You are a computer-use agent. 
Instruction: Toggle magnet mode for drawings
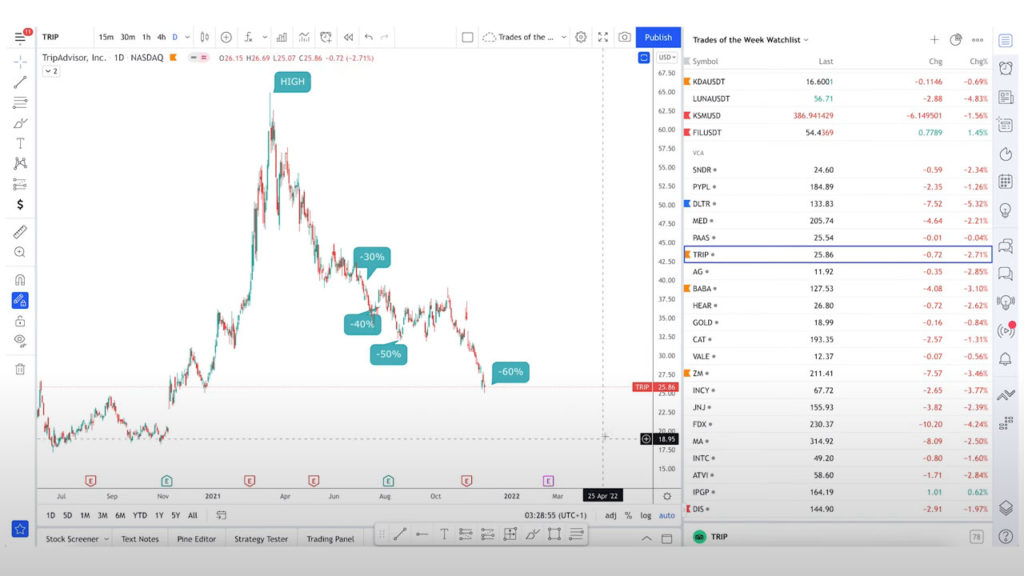(20, 280)
